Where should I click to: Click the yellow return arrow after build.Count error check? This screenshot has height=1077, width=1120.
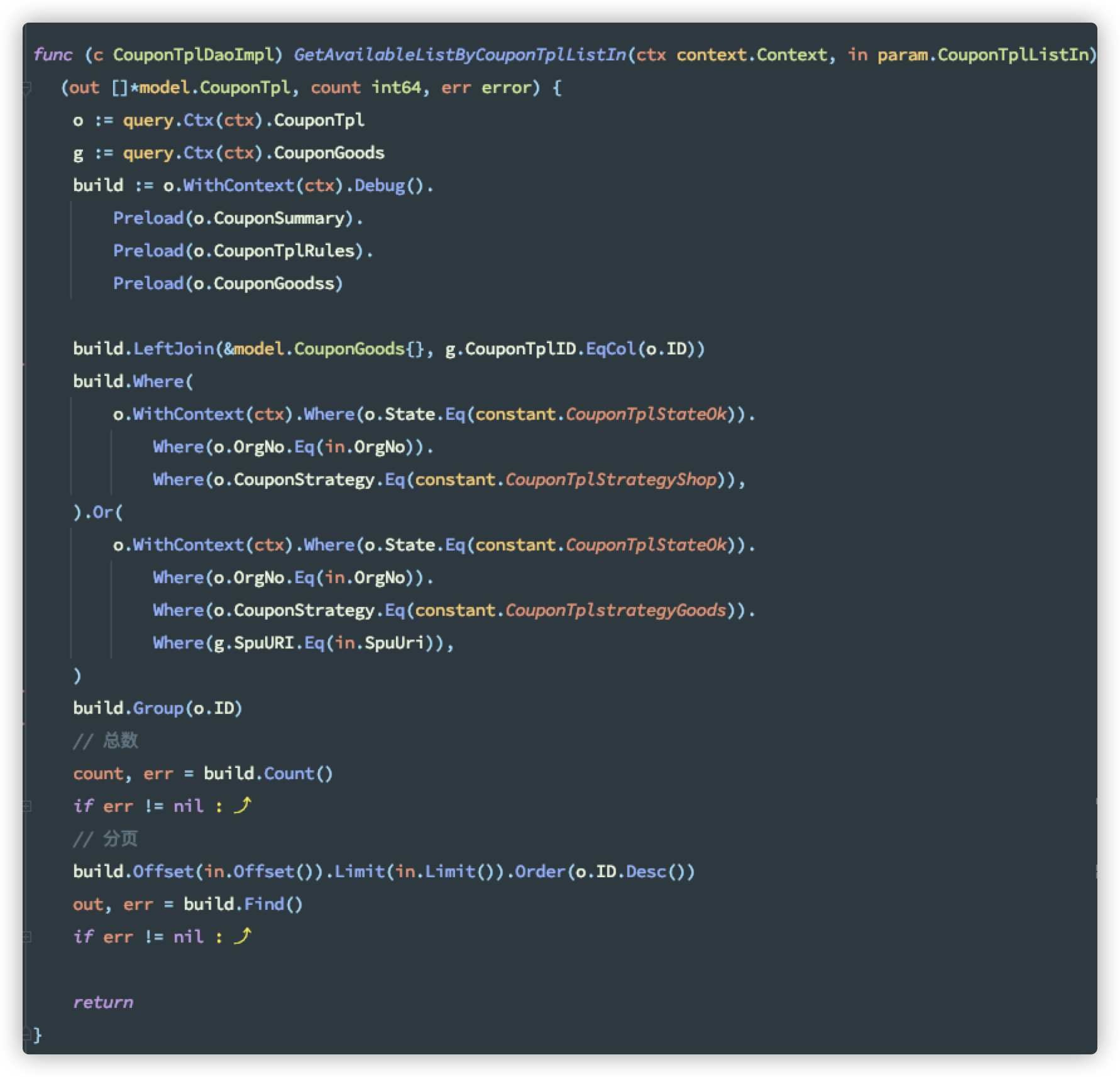click(x=243, y=806)
